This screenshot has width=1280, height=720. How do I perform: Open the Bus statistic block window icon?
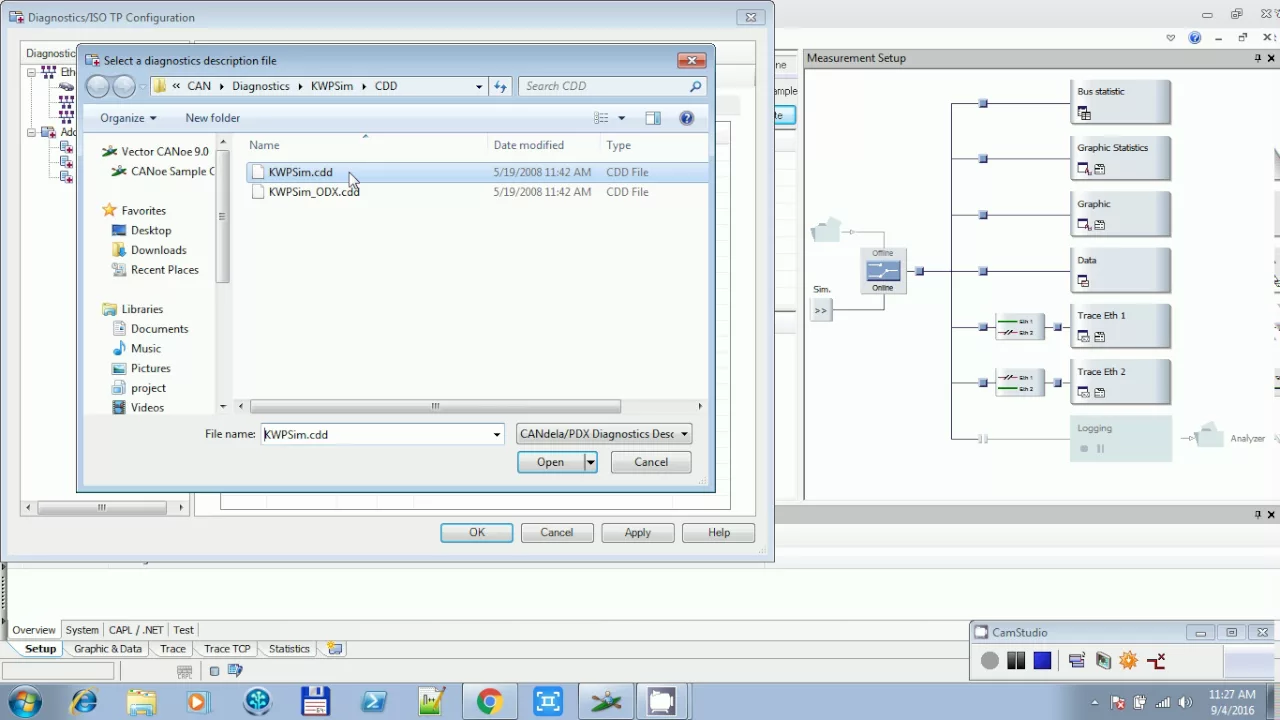click(x=1084, y=113)
